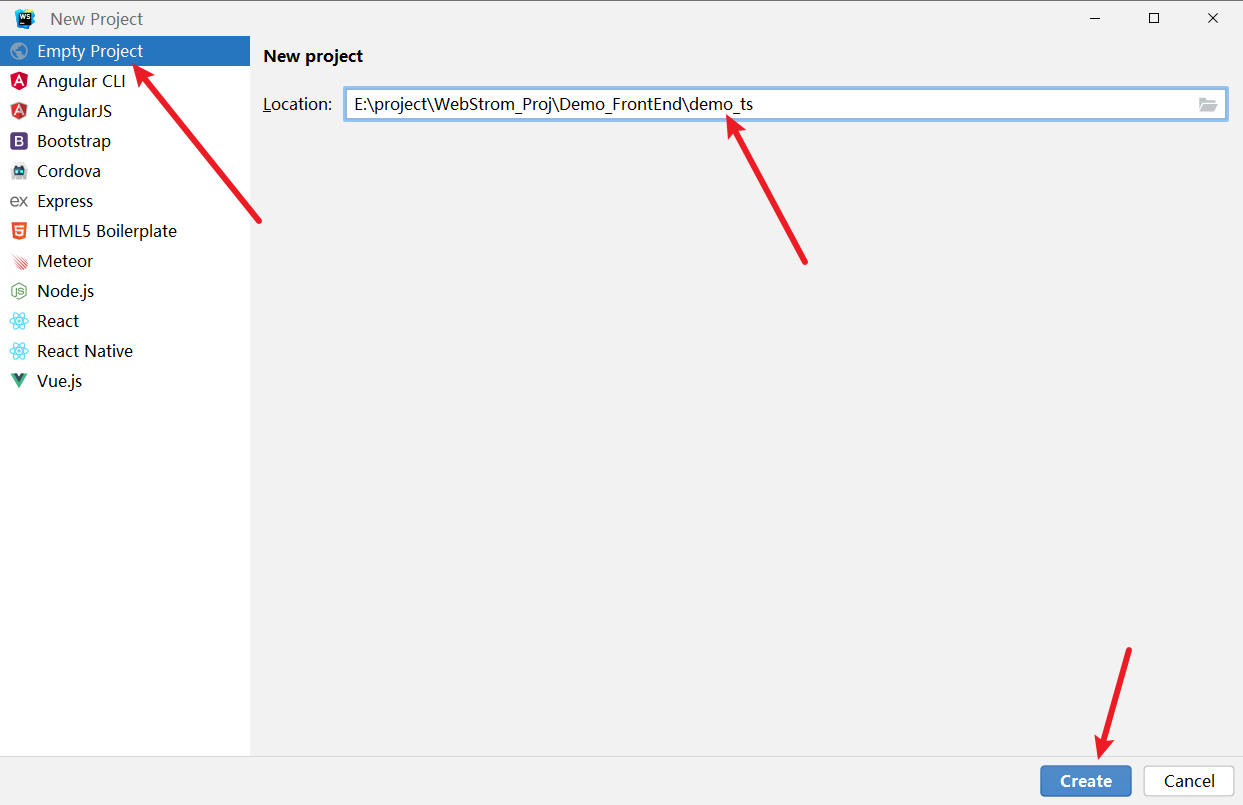
Task: Click the HTML5 shield icon
Action: 19,231
